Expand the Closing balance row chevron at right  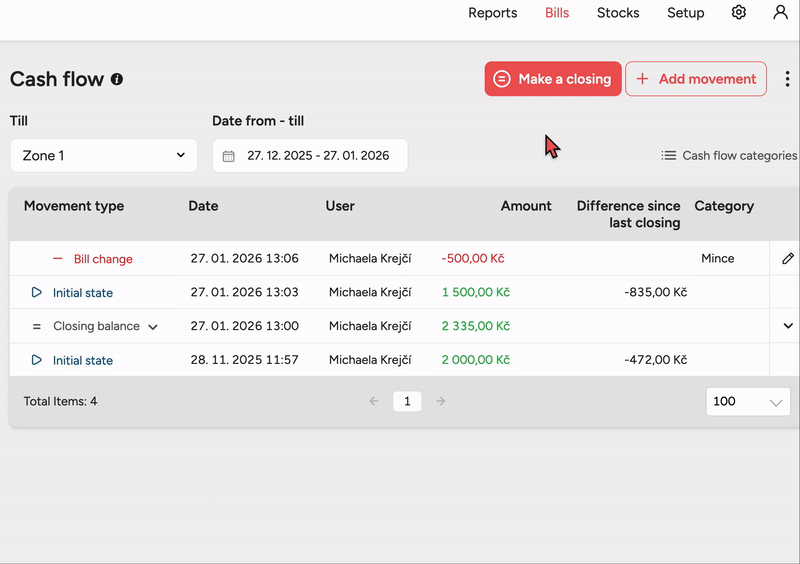tap(787, 326)
